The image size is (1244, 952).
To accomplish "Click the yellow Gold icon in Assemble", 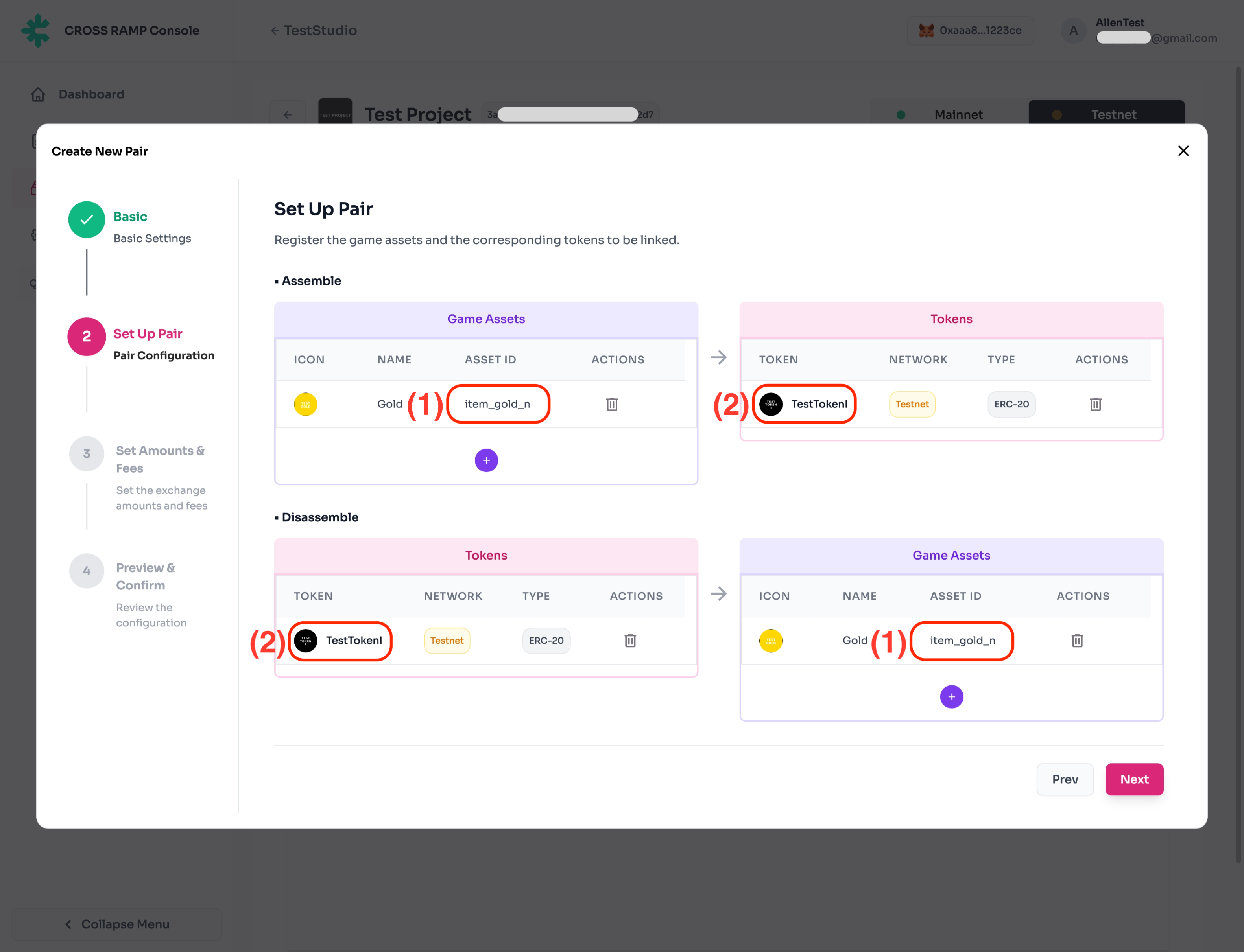I will click(x=306, y=404).
